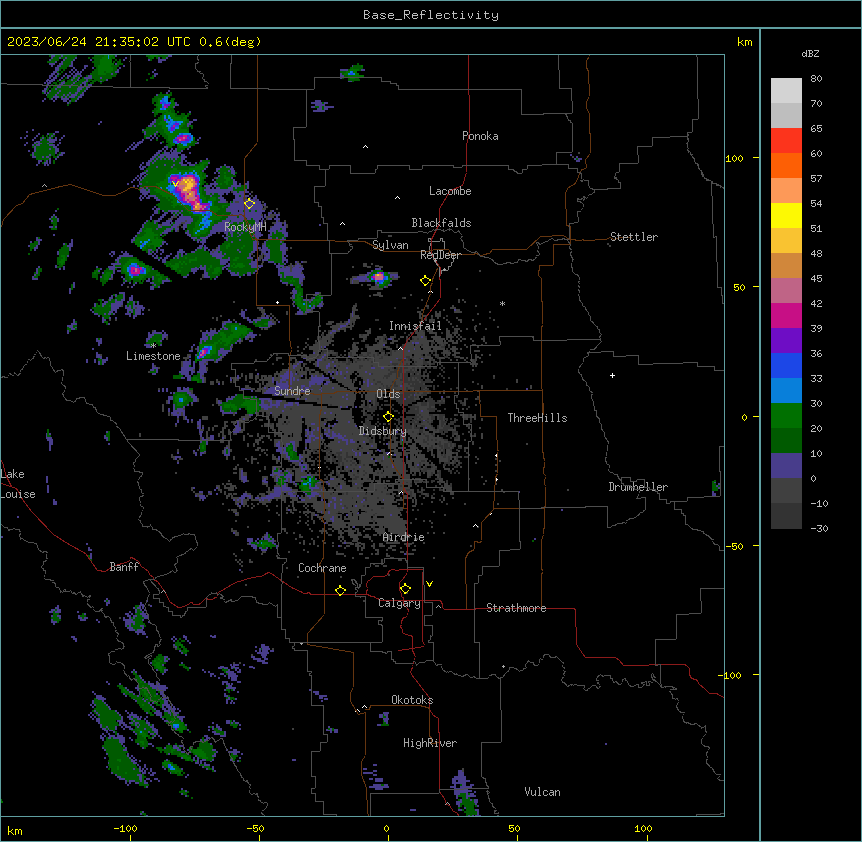The width and height of the screenshot is (862, 842).
Task: Click the yellow v marker northeast of Calgary
Action: tap(429, 584)
